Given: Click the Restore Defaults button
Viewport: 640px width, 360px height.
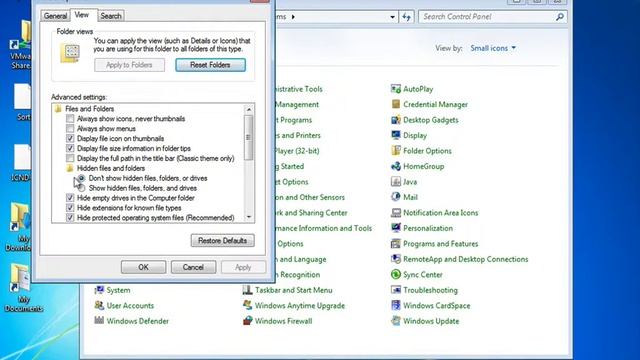Looking at the screenshot, I should (x=222, y=240).
